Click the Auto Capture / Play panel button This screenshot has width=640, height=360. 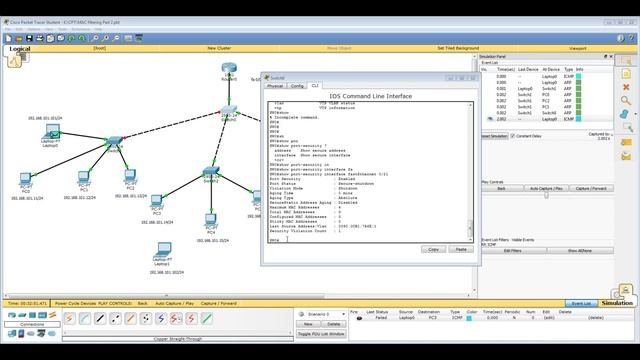coord(546,189)
